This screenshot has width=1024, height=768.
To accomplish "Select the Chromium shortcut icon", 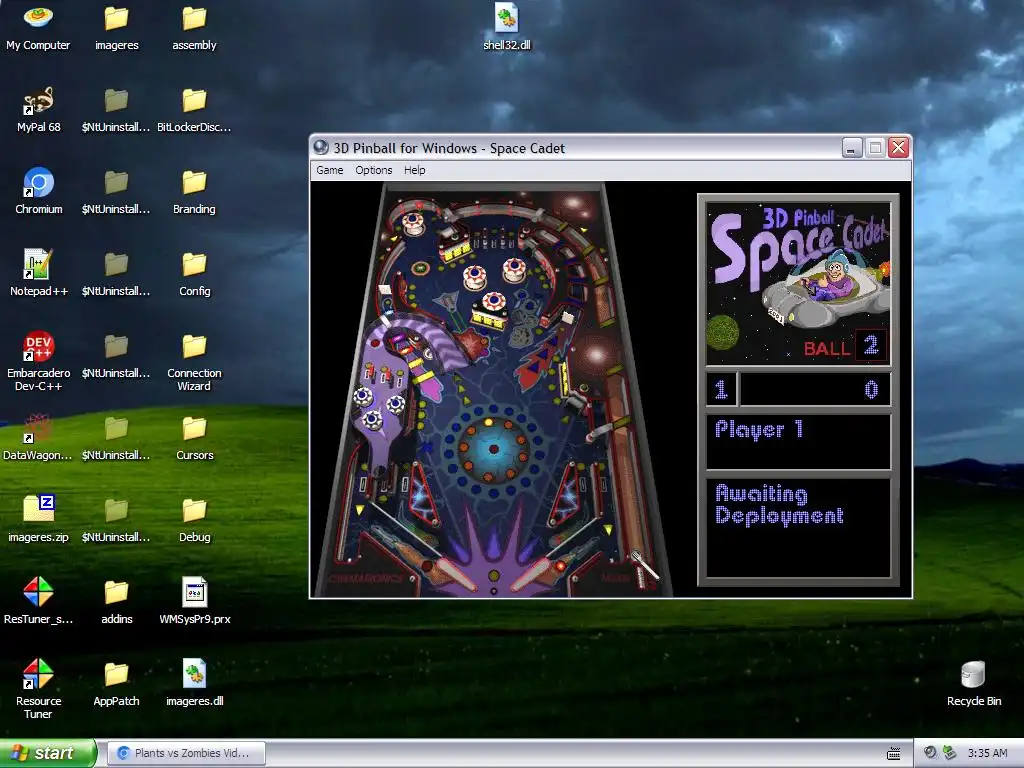I will point(39,192).
